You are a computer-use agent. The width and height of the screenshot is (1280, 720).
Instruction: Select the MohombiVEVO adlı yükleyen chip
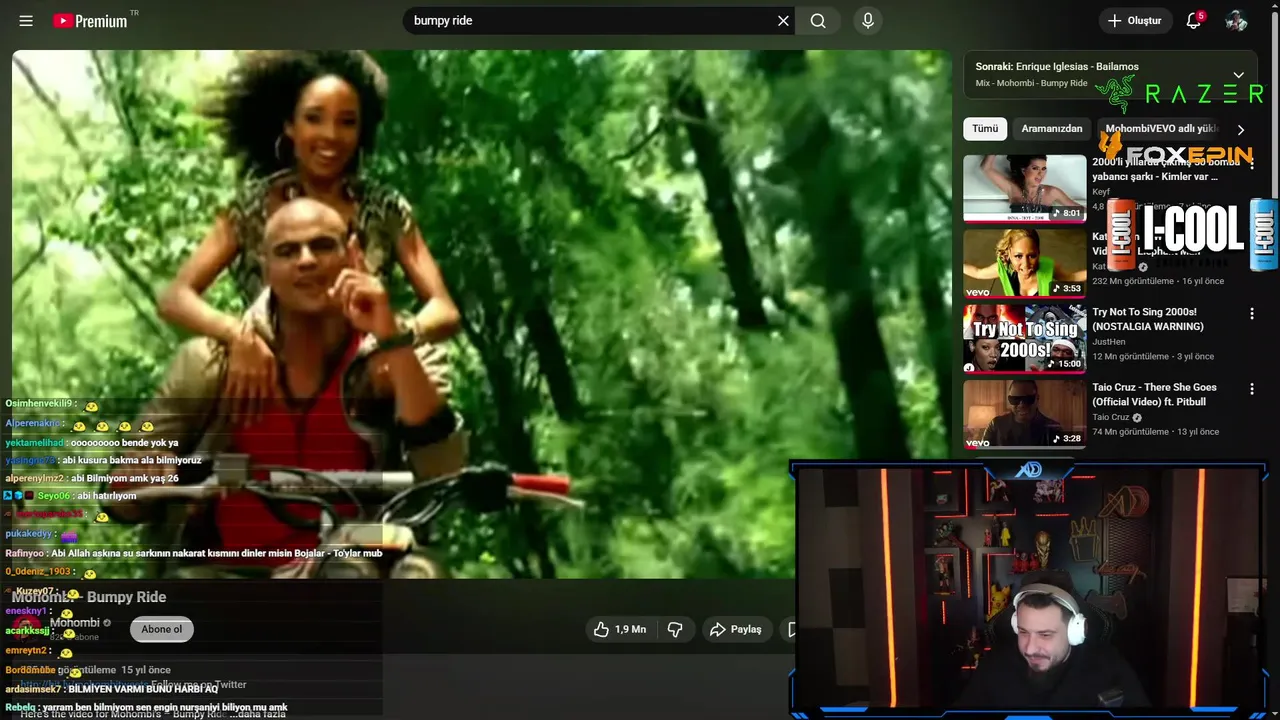tap(1162, 129)
